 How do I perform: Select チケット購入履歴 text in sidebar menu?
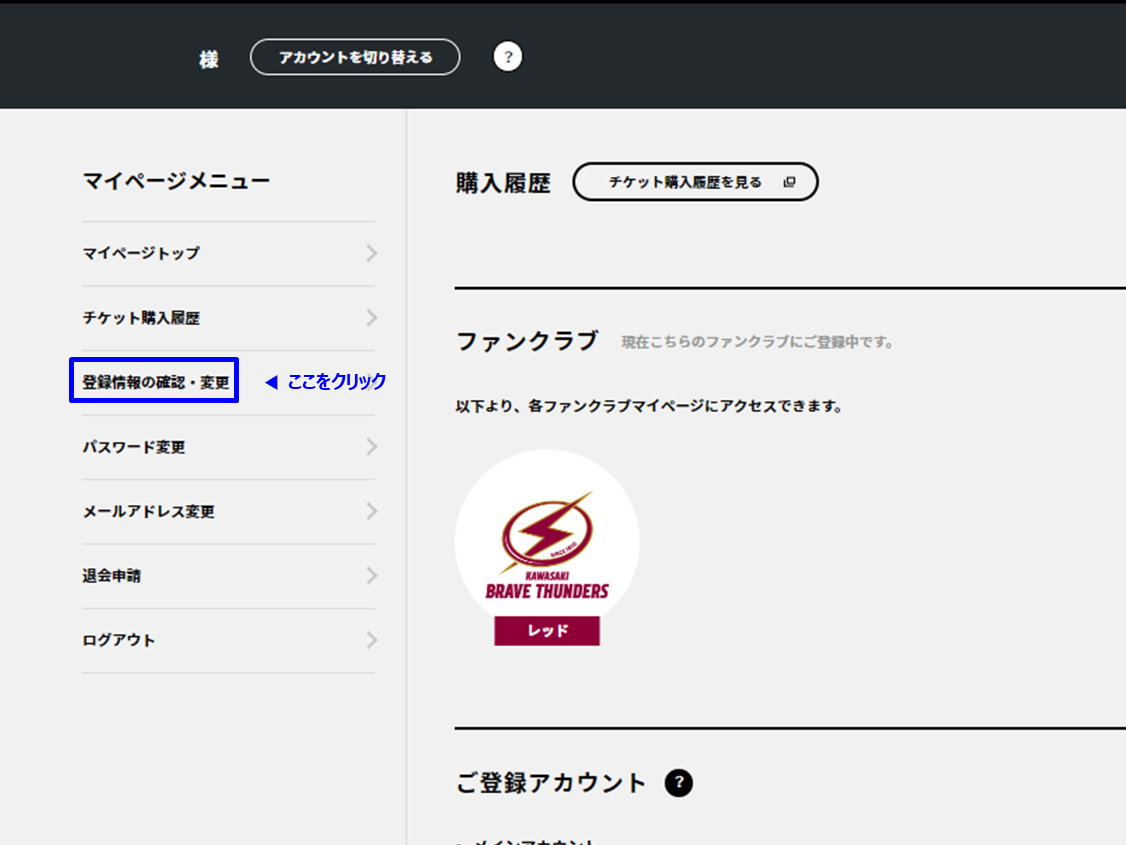click(141, 318)
